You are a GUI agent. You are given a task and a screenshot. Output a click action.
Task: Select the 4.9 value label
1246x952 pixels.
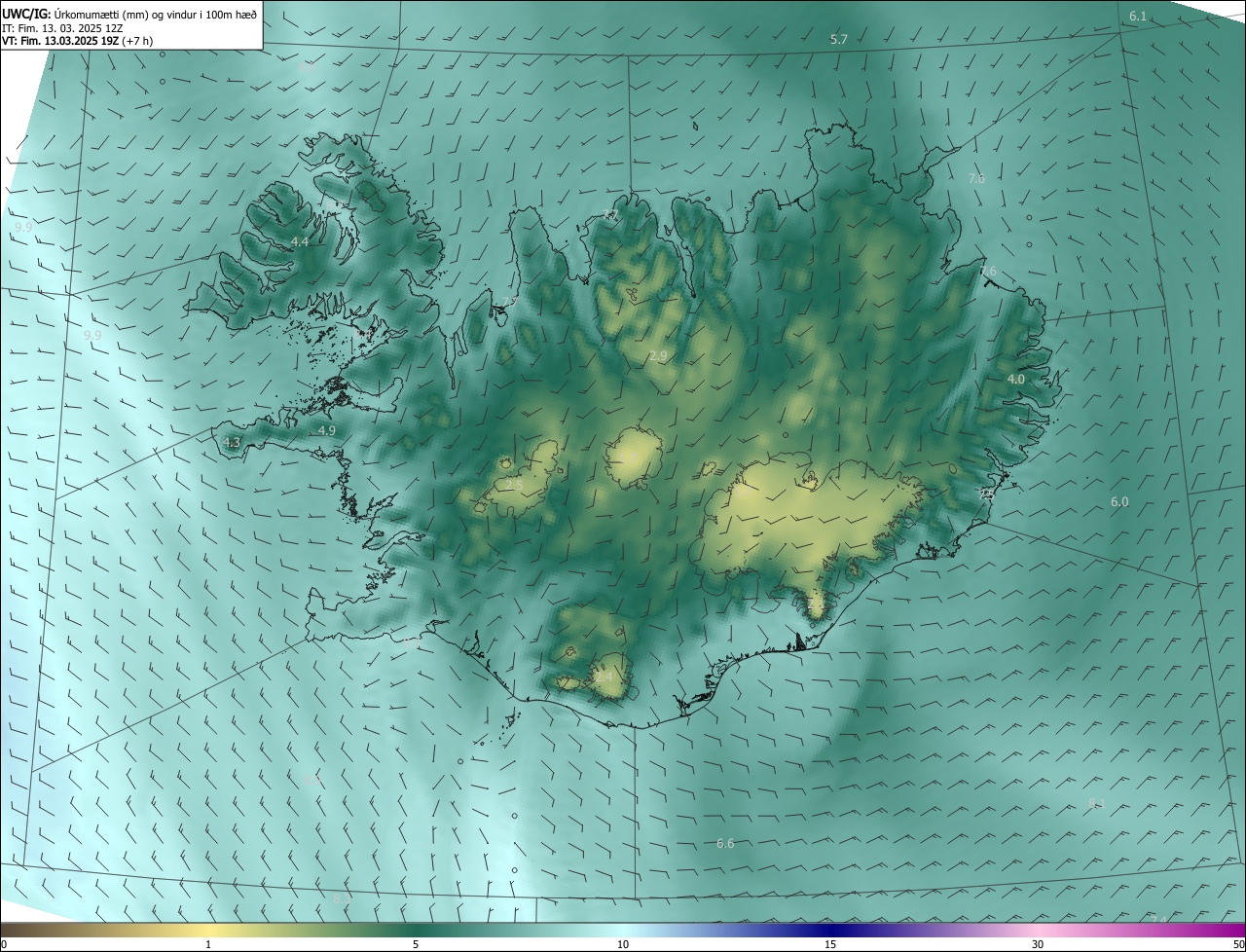pos(327,430)
